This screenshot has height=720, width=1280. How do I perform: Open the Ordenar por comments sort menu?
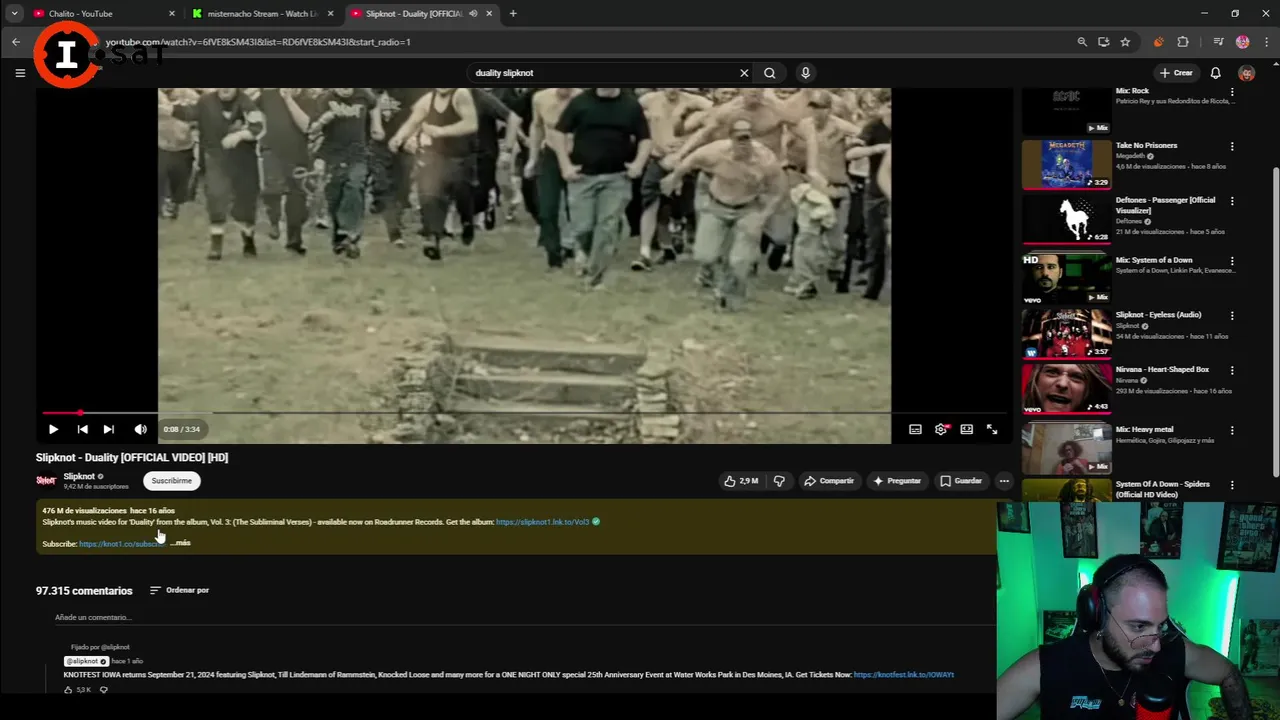pos(179,590)
